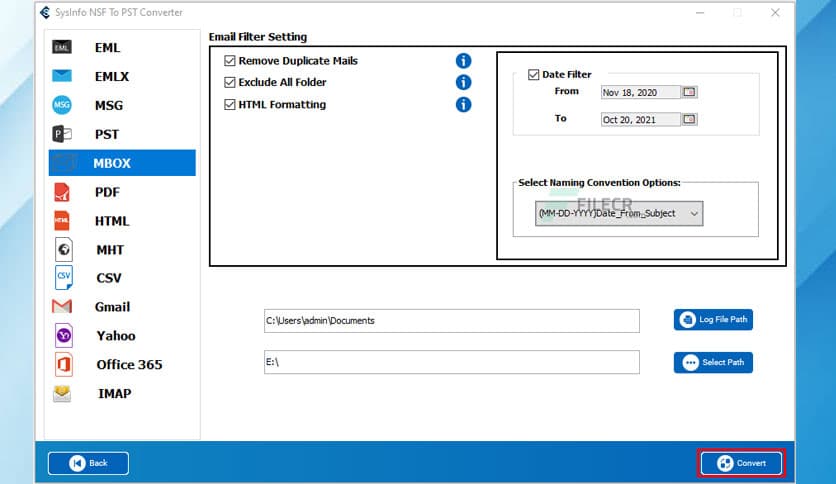Image resolution: width=836 pixels, height=484 pixels.
Task: Click the PDF file icon
Action: 62,192
